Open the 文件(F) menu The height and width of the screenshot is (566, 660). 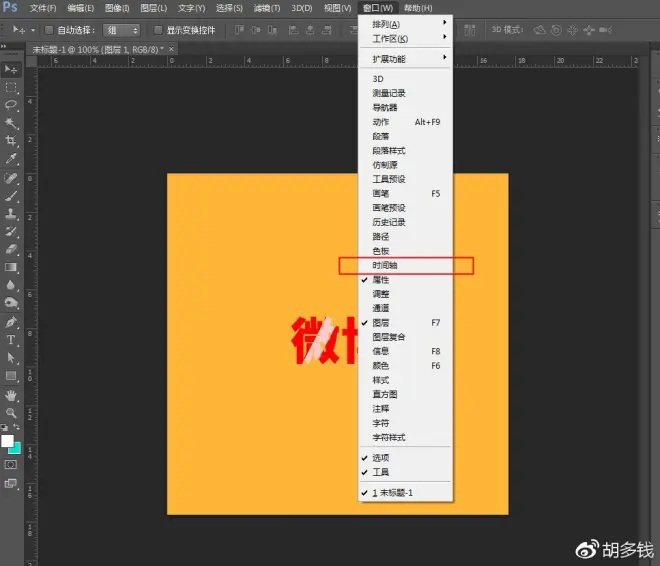click(x=43, y=8)
